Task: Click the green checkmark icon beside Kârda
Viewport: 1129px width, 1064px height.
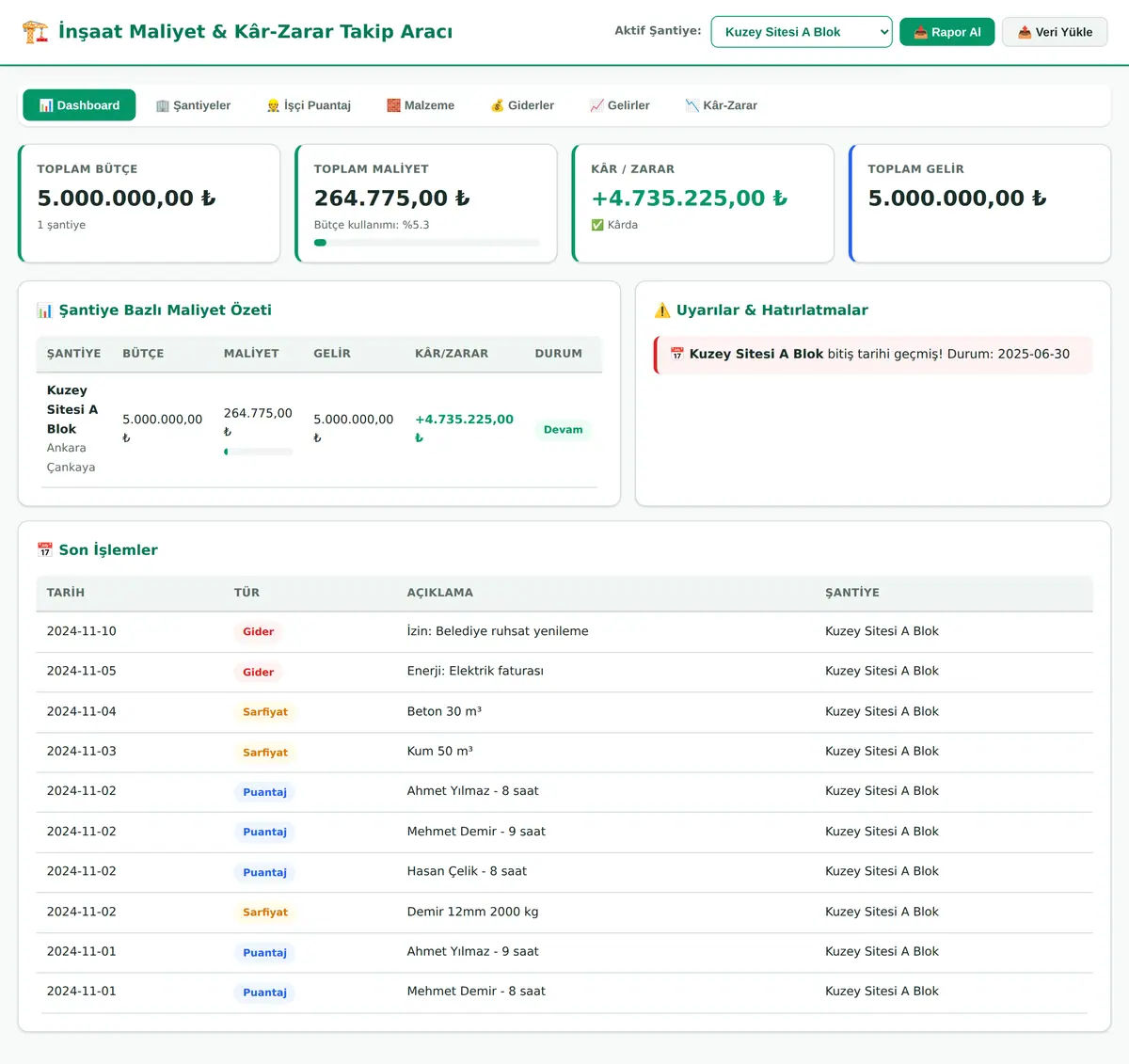Action: 597,225
